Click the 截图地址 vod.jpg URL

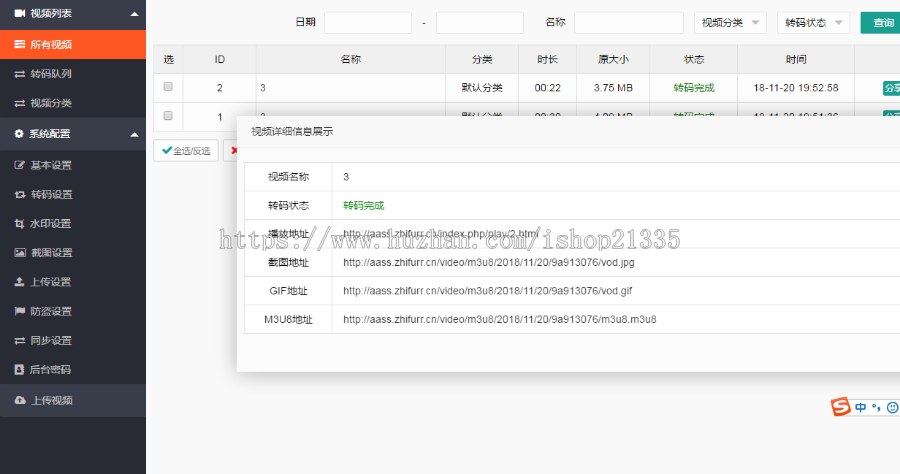tap(488, 262)
